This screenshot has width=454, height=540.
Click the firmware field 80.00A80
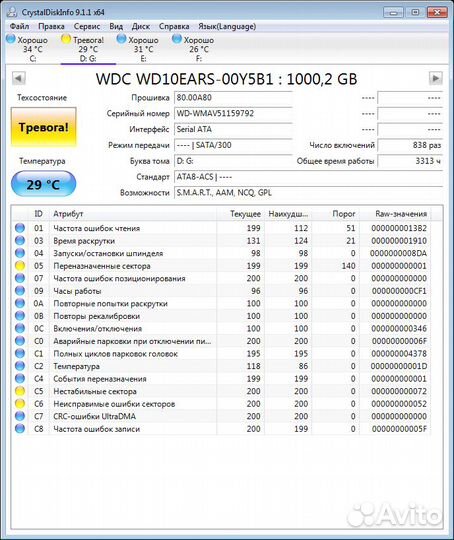[233, 98]
